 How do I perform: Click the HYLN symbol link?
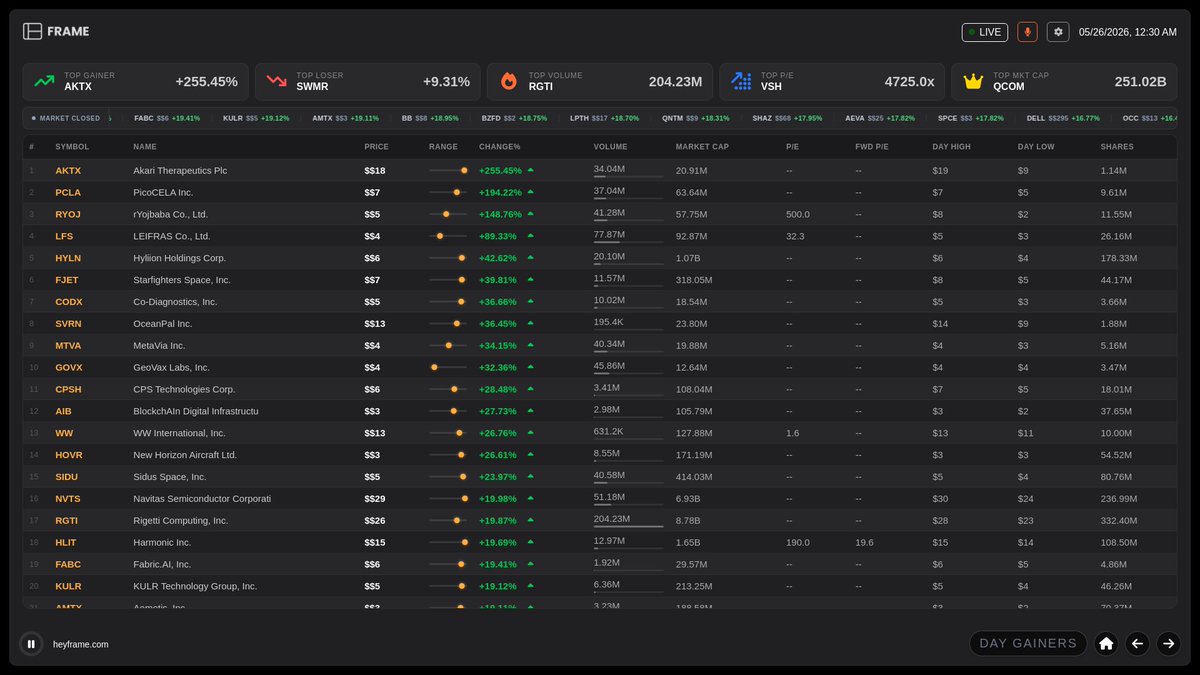(68, 258)
